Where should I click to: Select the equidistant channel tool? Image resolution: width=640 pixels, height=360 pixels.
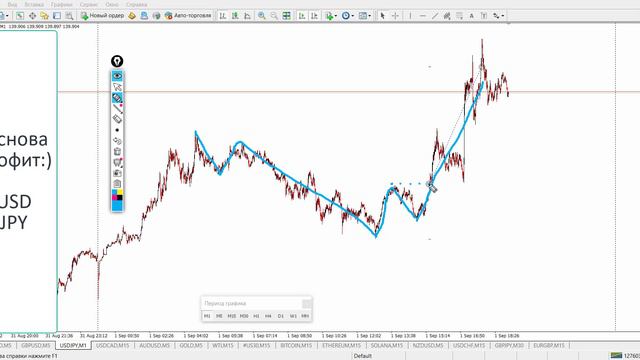(447, 16)
